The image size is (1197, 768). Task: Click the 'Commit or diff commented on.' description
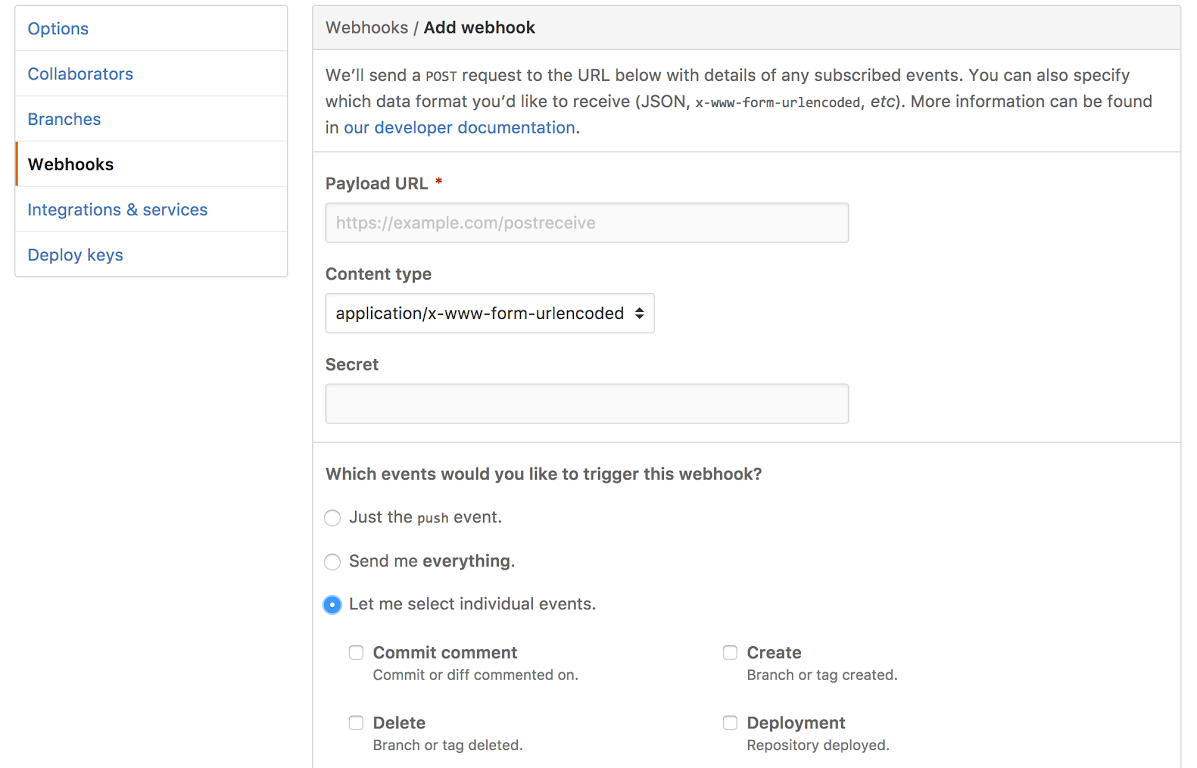(x=475, y=675)
